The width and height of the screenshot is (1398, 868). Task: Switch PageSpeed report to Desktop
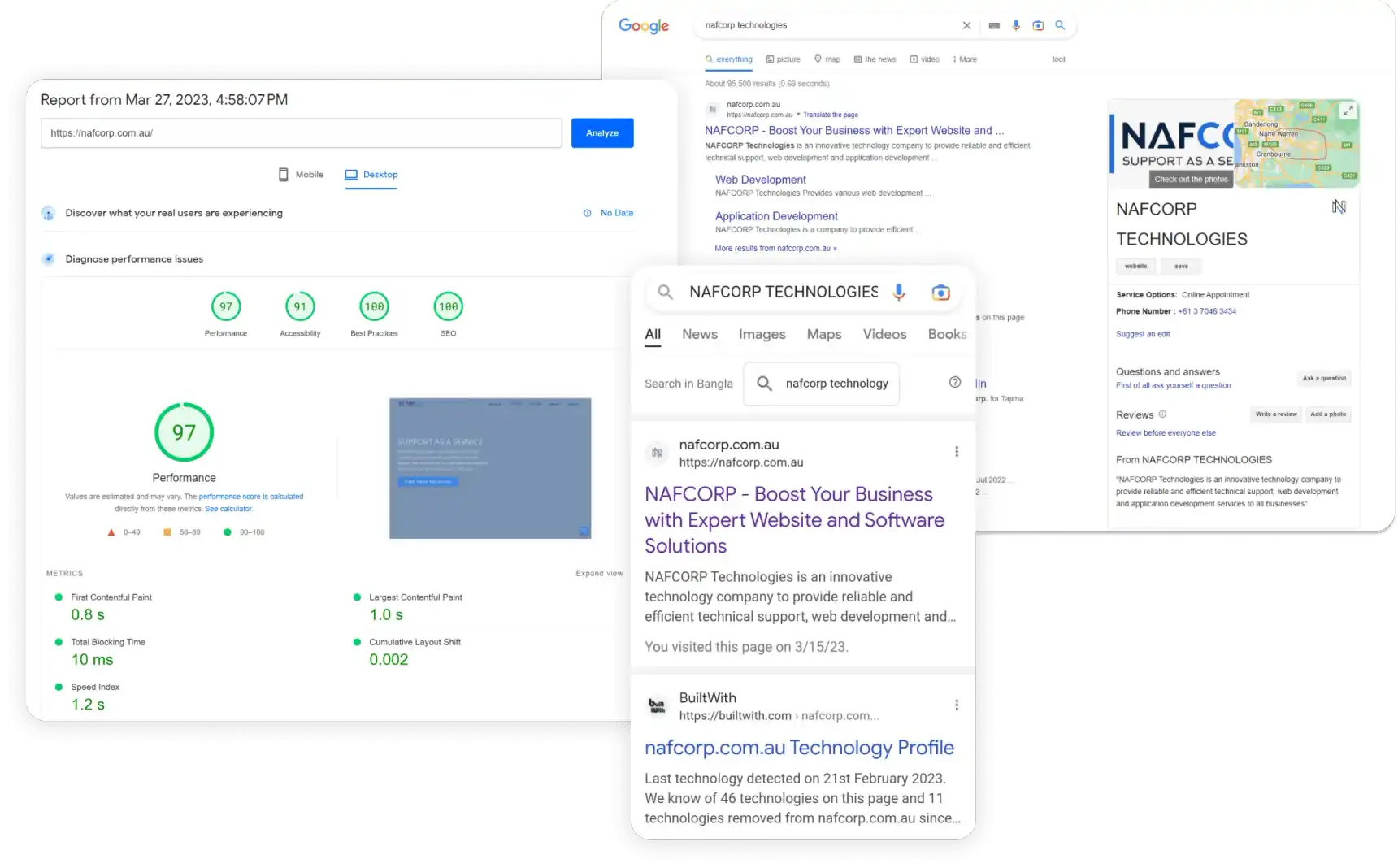pyautogui.click(x=371, y=175)
